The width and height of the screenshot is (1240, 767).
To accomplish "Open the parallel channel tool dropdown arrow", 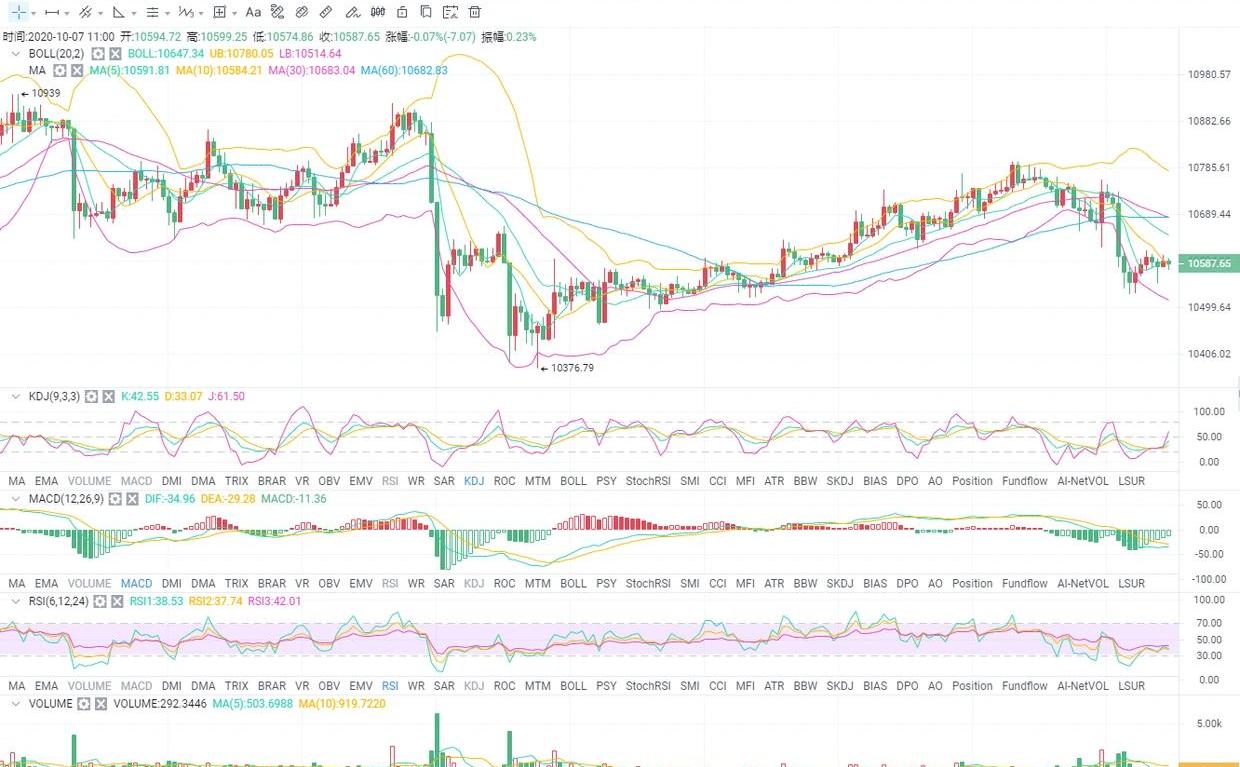I will [x=100, y=13].
